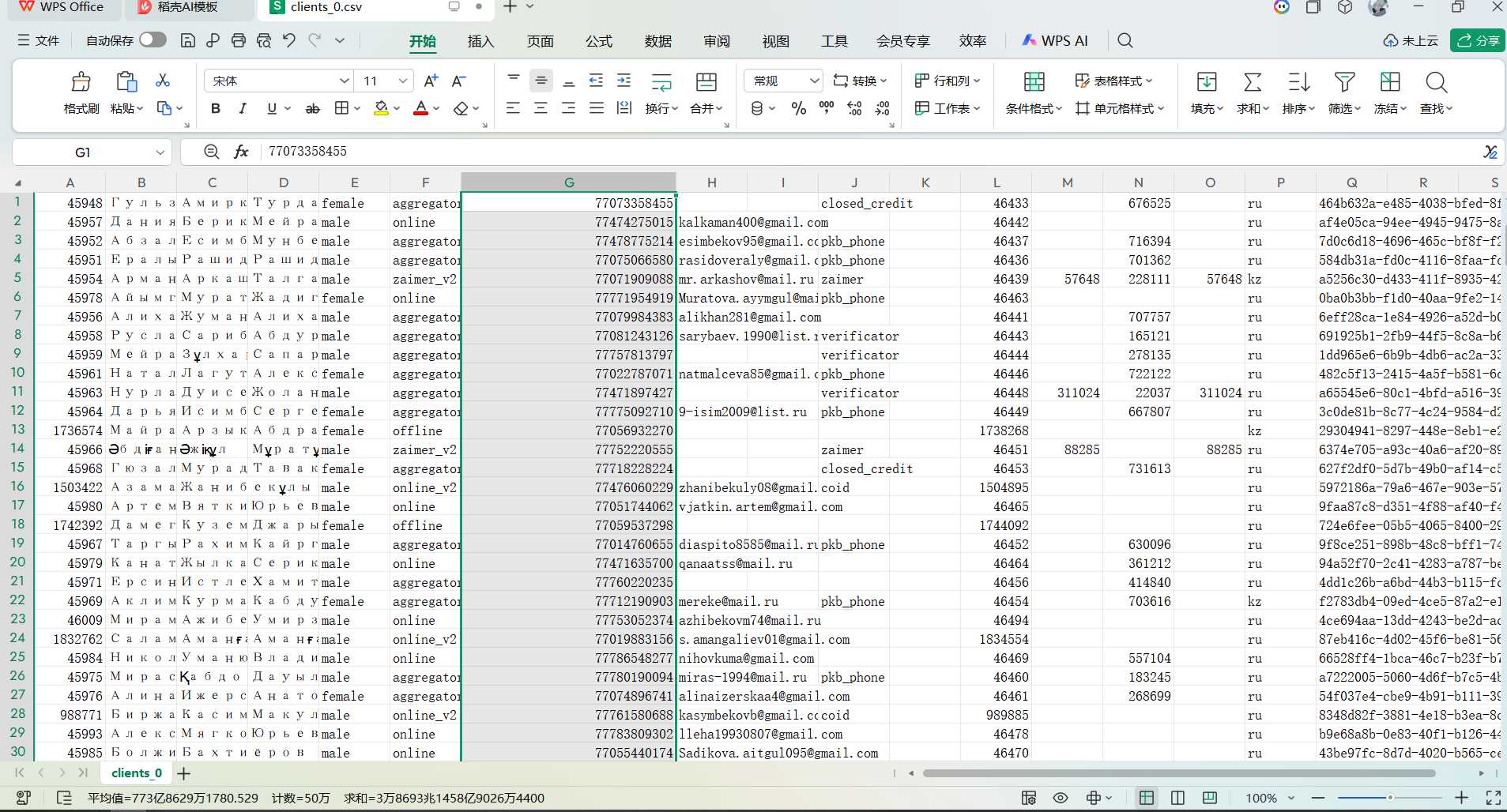Open the font size dropdown
Screen dimensions: 1507x812
403,81
